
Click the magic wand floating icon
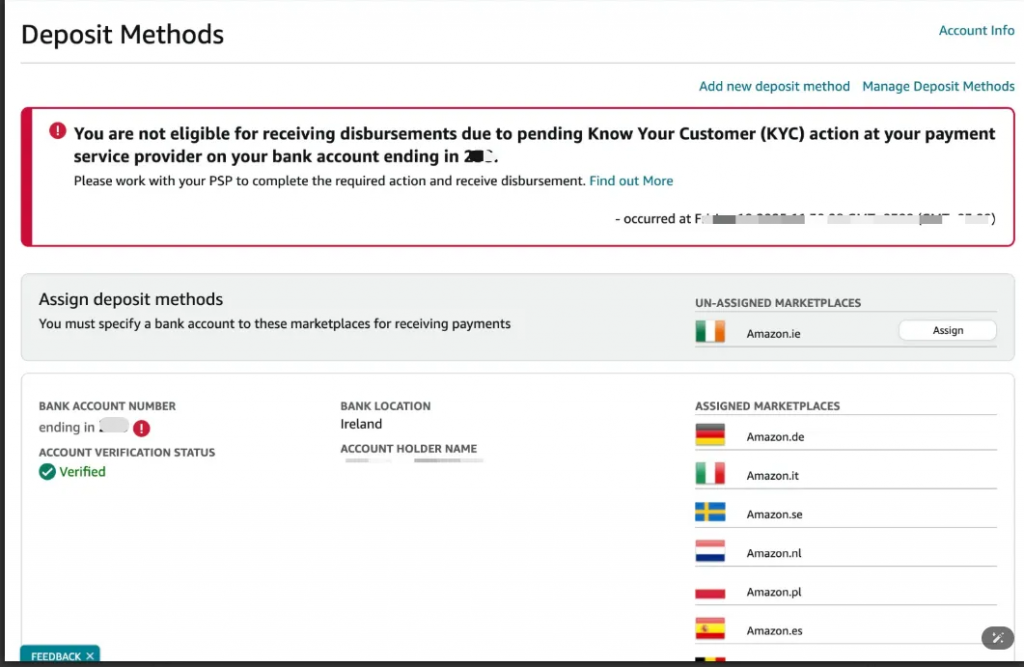997,638
